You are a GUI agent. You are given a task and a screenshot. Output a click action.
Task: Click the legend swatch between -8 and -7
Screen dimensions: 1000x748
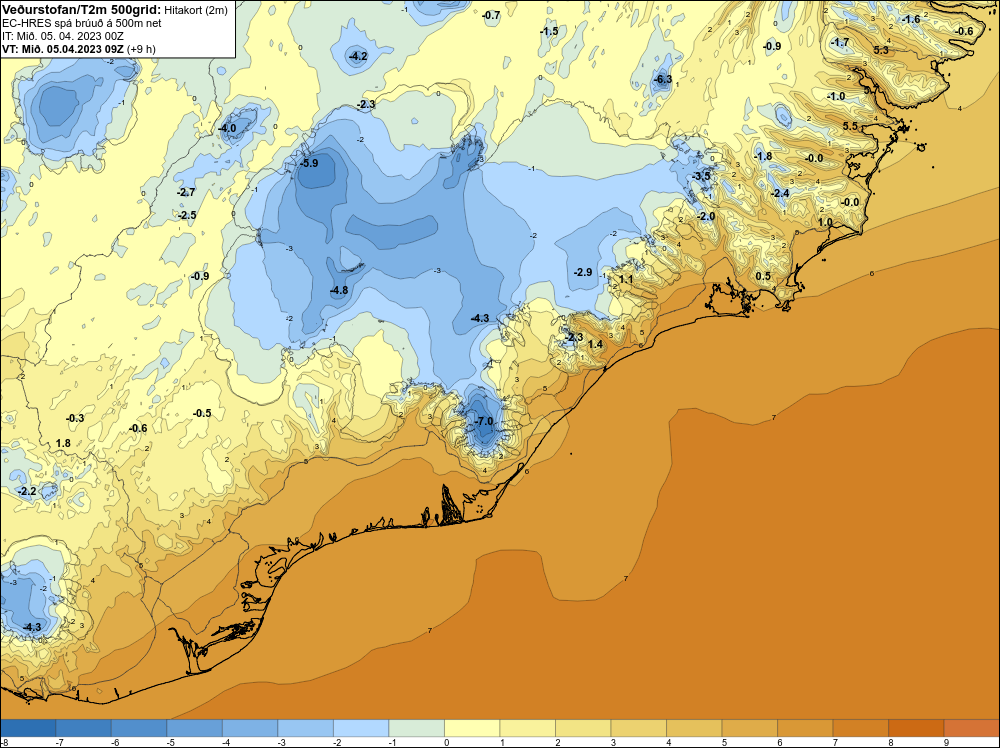click(x=28, y=728)
